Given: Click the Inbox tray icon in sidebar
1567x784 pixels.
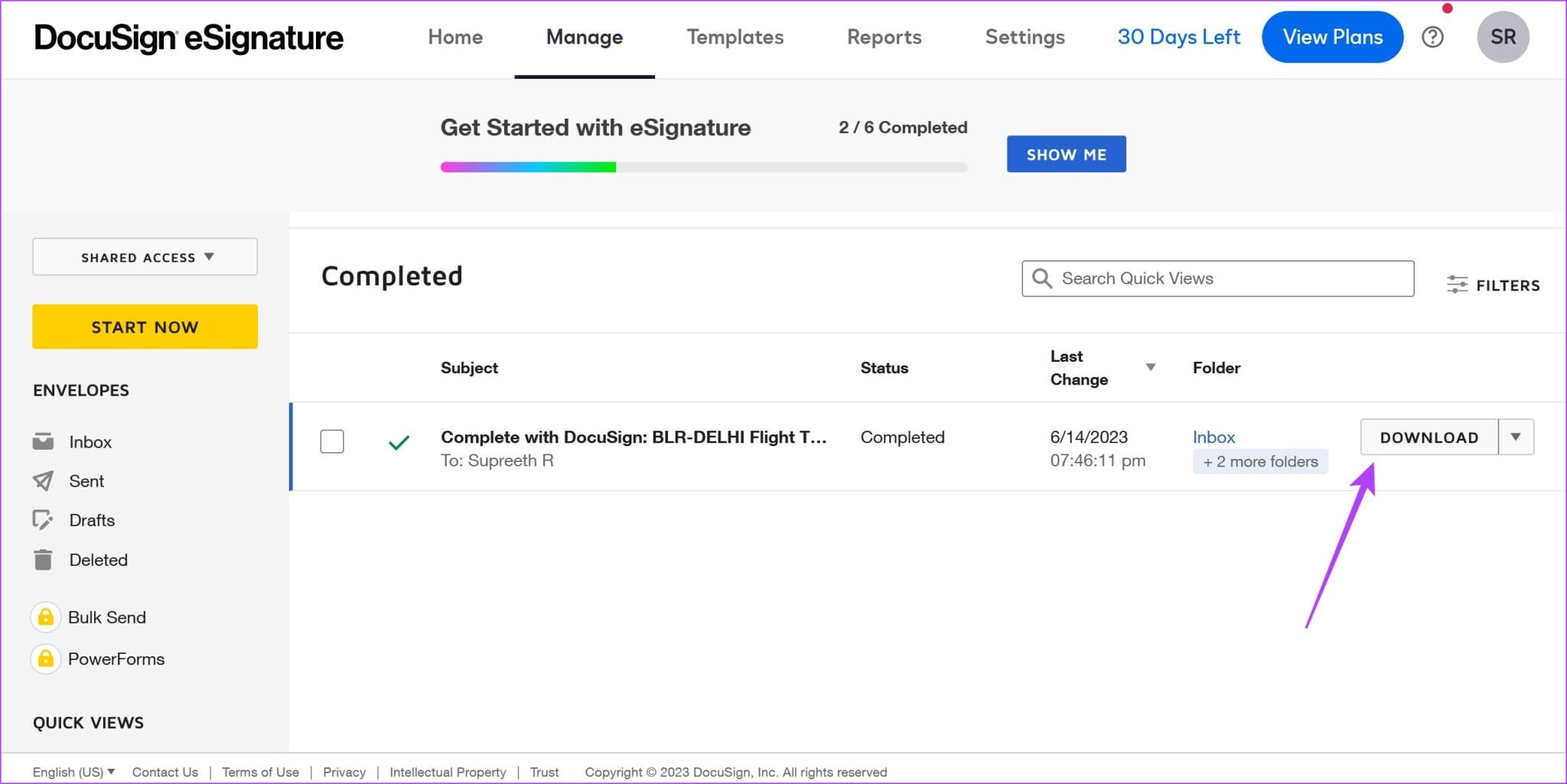Looking at the screenshot, I should (43, 441).
